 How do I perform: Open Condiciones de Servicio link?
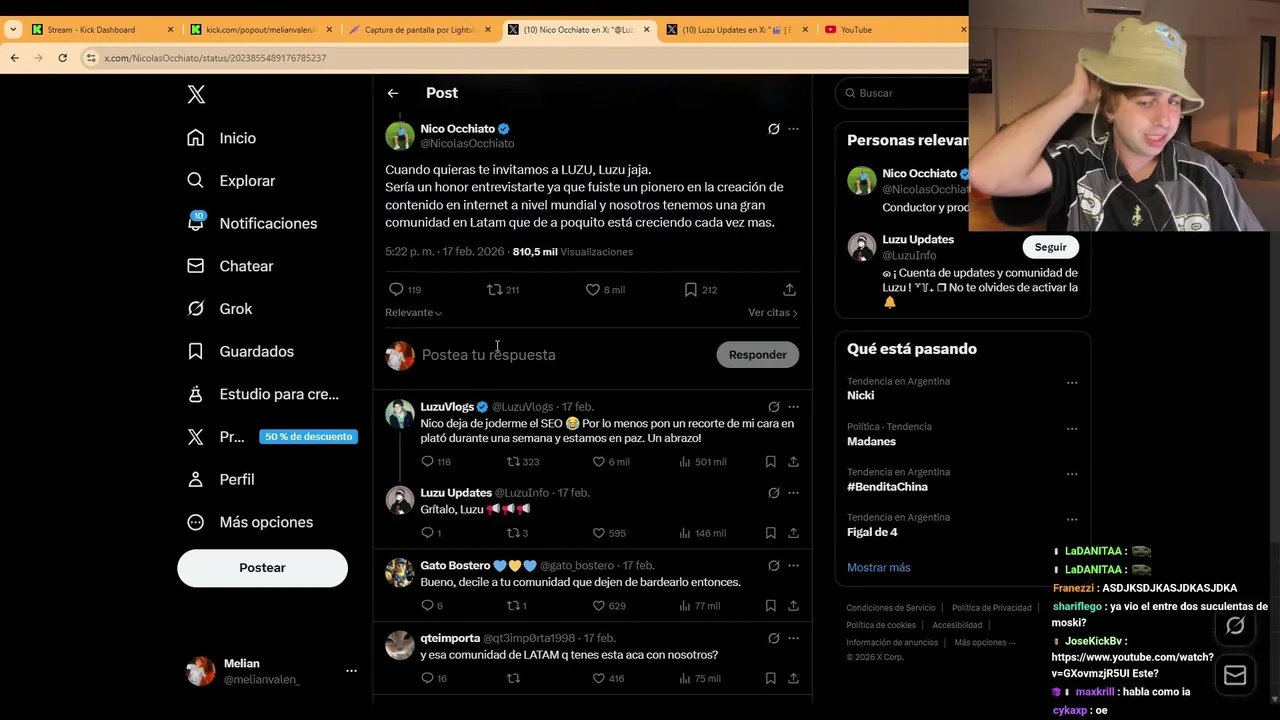click(x=891, y=608)
